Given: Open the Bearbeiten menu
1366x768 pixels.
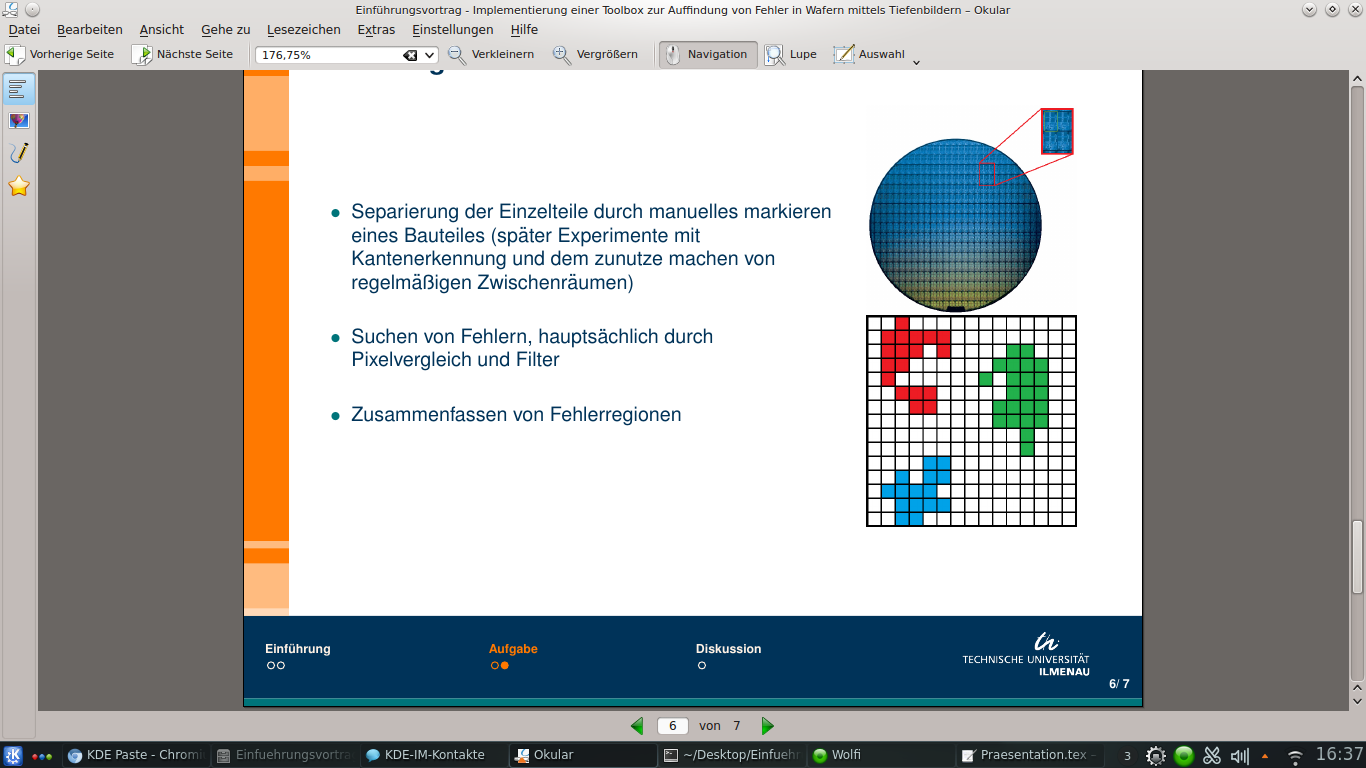Looking at the screenshot, I should point(90,30).
